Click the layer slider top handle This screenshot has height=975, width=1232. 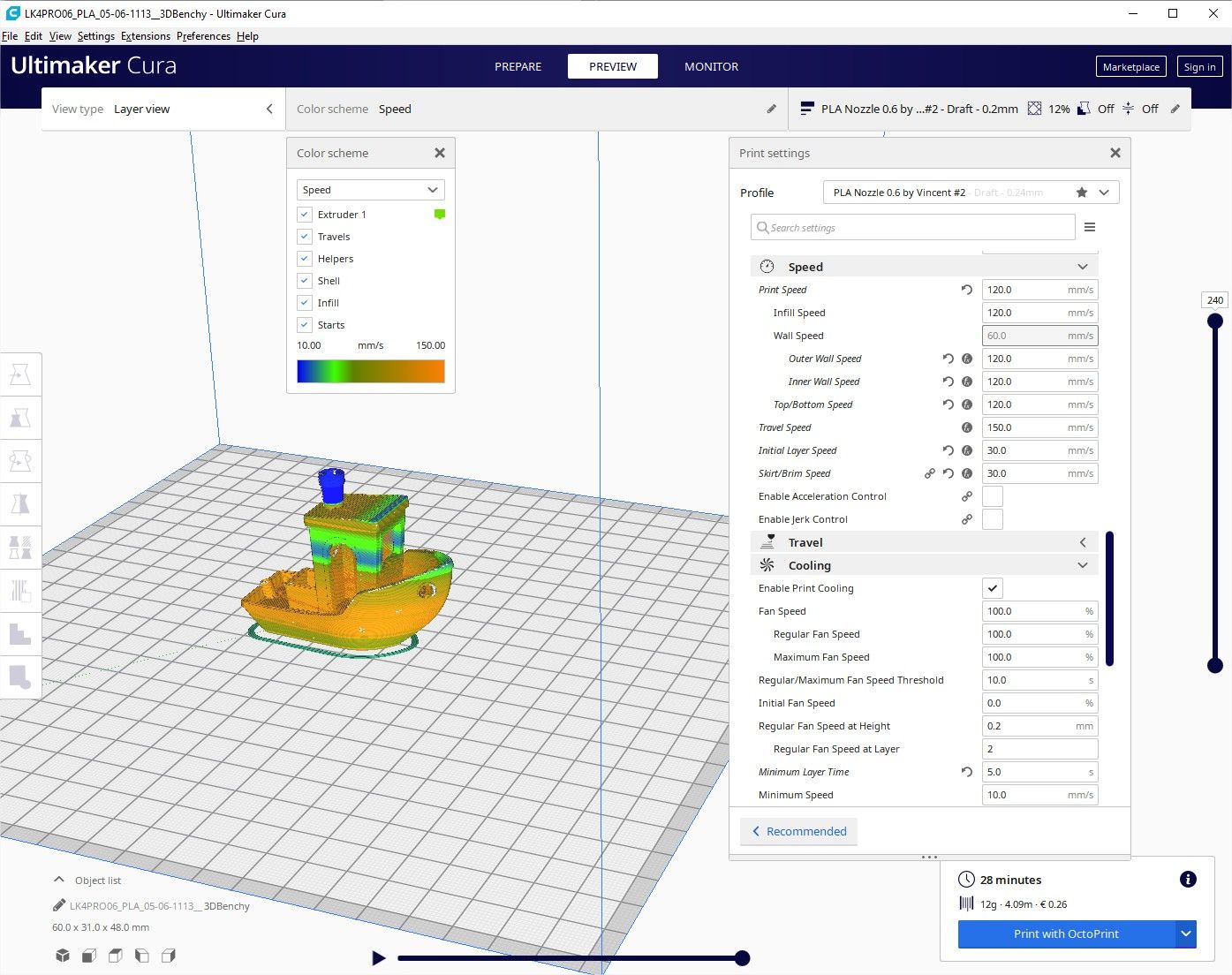(x=1215, y=321)
